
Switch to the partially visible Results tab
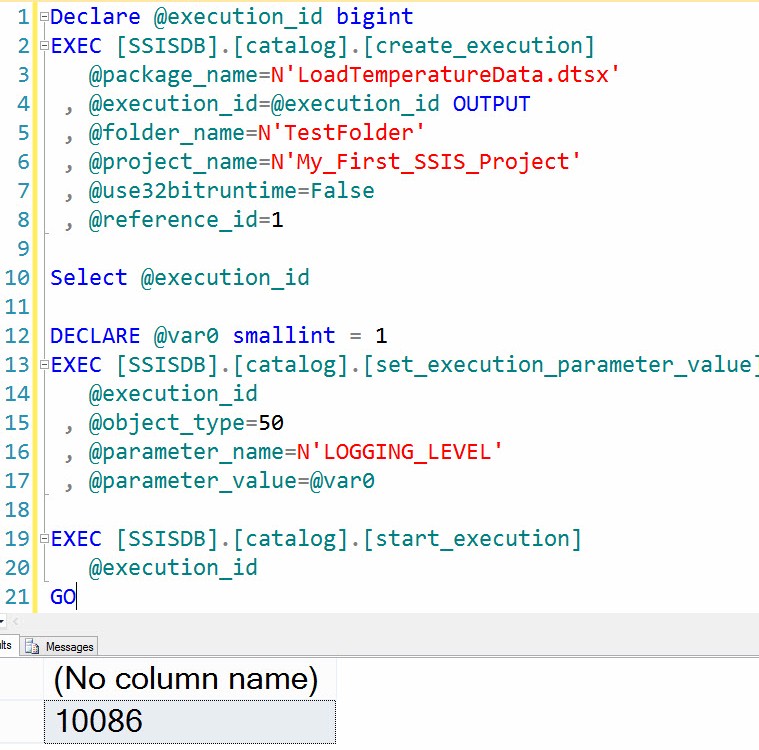(x=5, y=646)
